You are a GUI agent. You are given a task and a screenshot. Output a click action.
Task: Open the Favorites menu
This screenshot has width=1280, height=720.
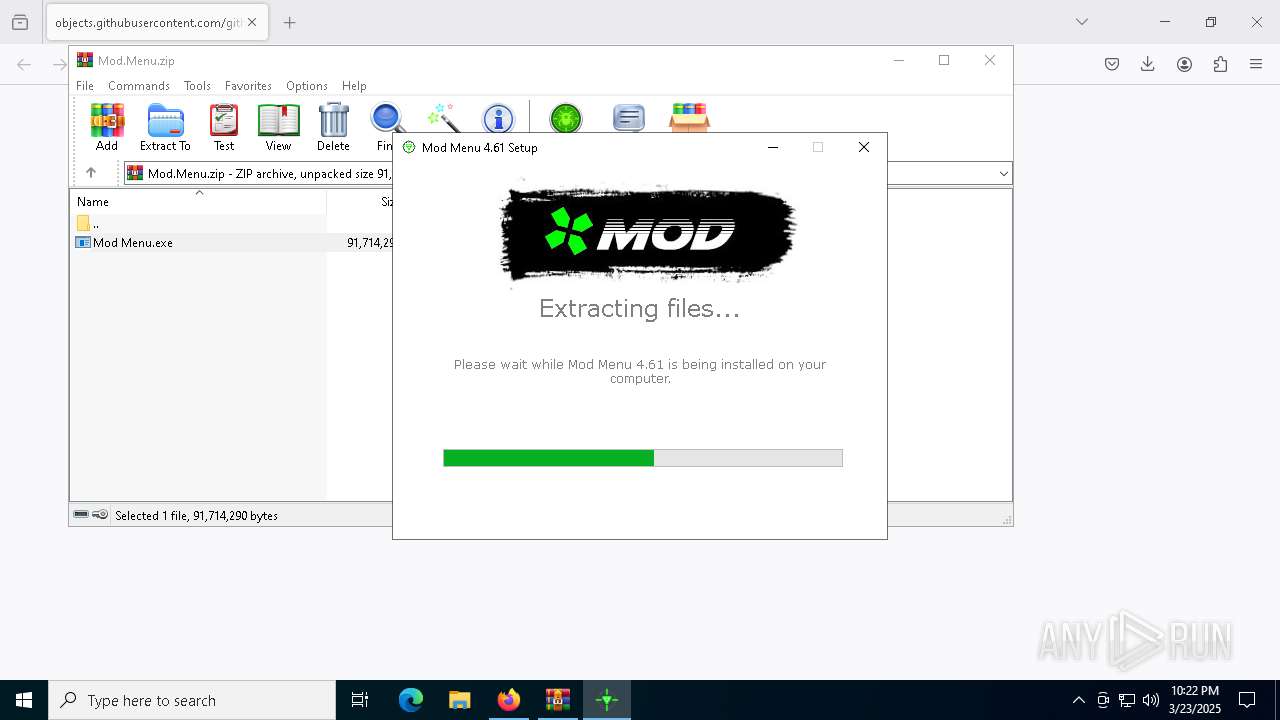[x=248, y=86]
